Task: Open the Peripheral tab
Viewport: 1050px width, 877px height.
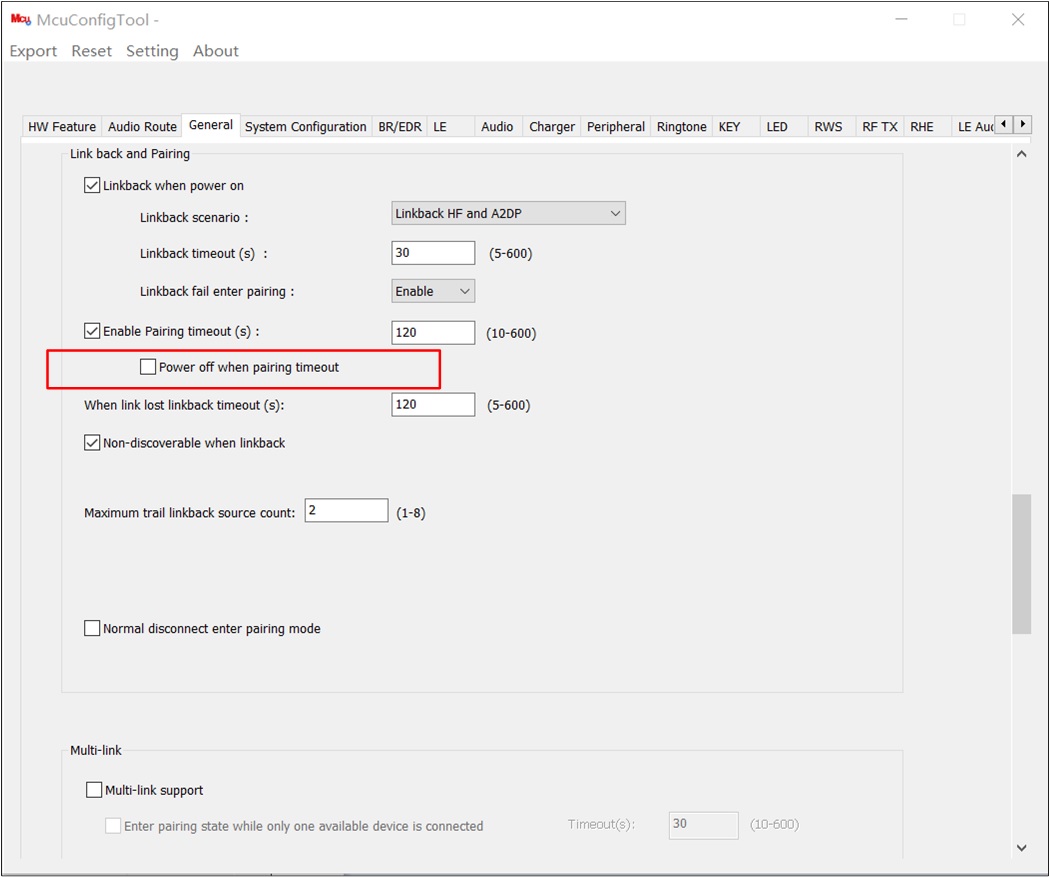Action: click(615, 127)
